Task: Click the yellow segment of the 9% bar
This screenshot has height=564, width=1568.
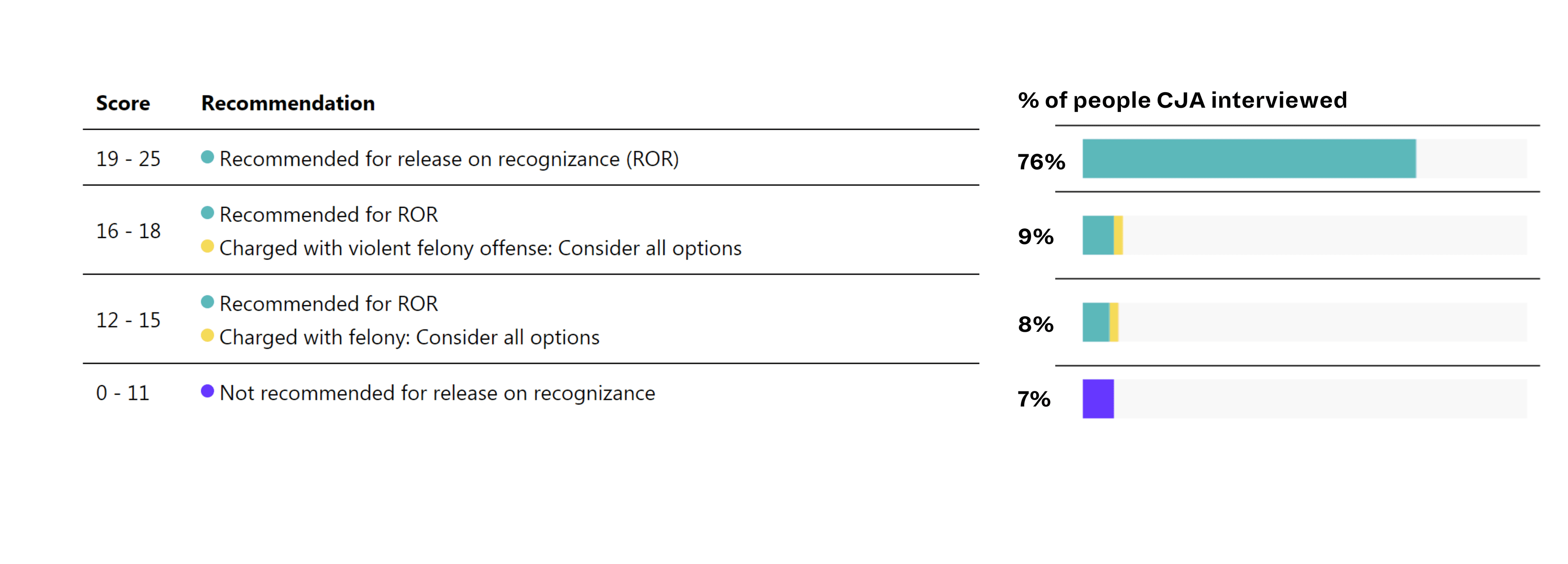Action: tap(1118, 235)
